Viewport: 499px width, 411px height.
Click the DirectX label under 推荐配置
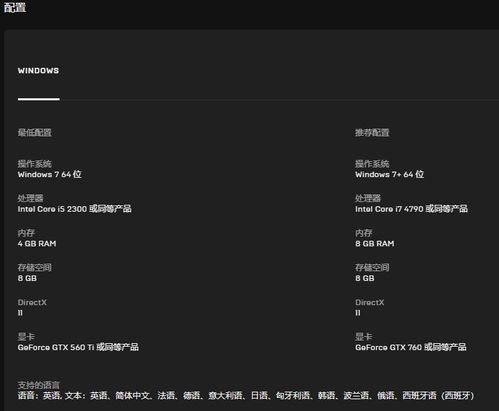370,302
